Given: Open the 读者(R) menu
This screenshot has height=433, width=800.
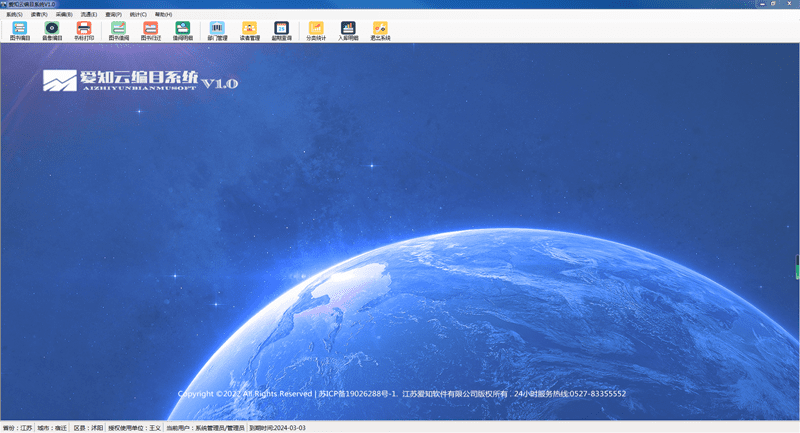Looking at the screenshot, I should click(39, 15).
